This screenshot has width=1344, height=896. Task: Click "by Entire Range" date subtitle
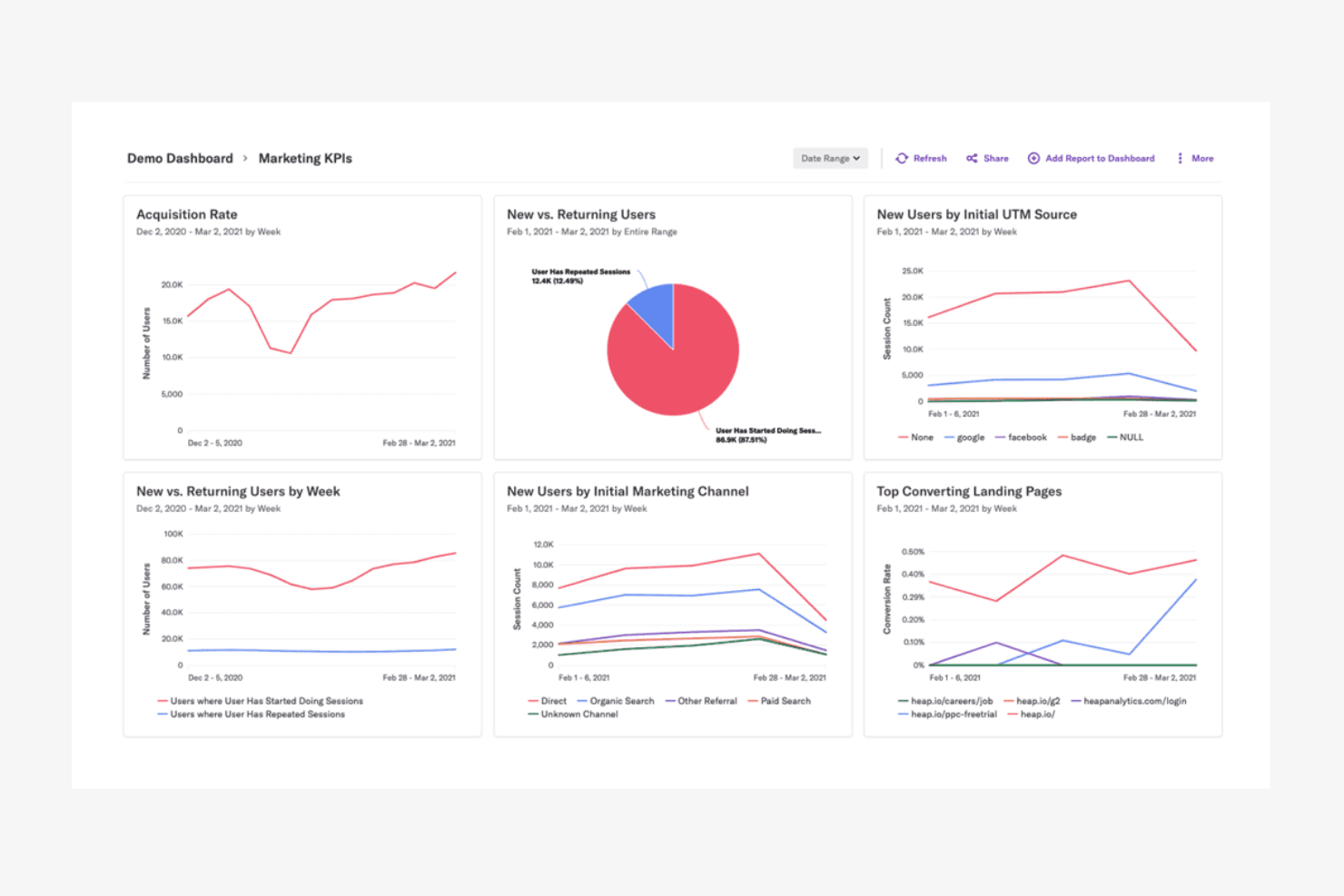click(x=645, y=231)
